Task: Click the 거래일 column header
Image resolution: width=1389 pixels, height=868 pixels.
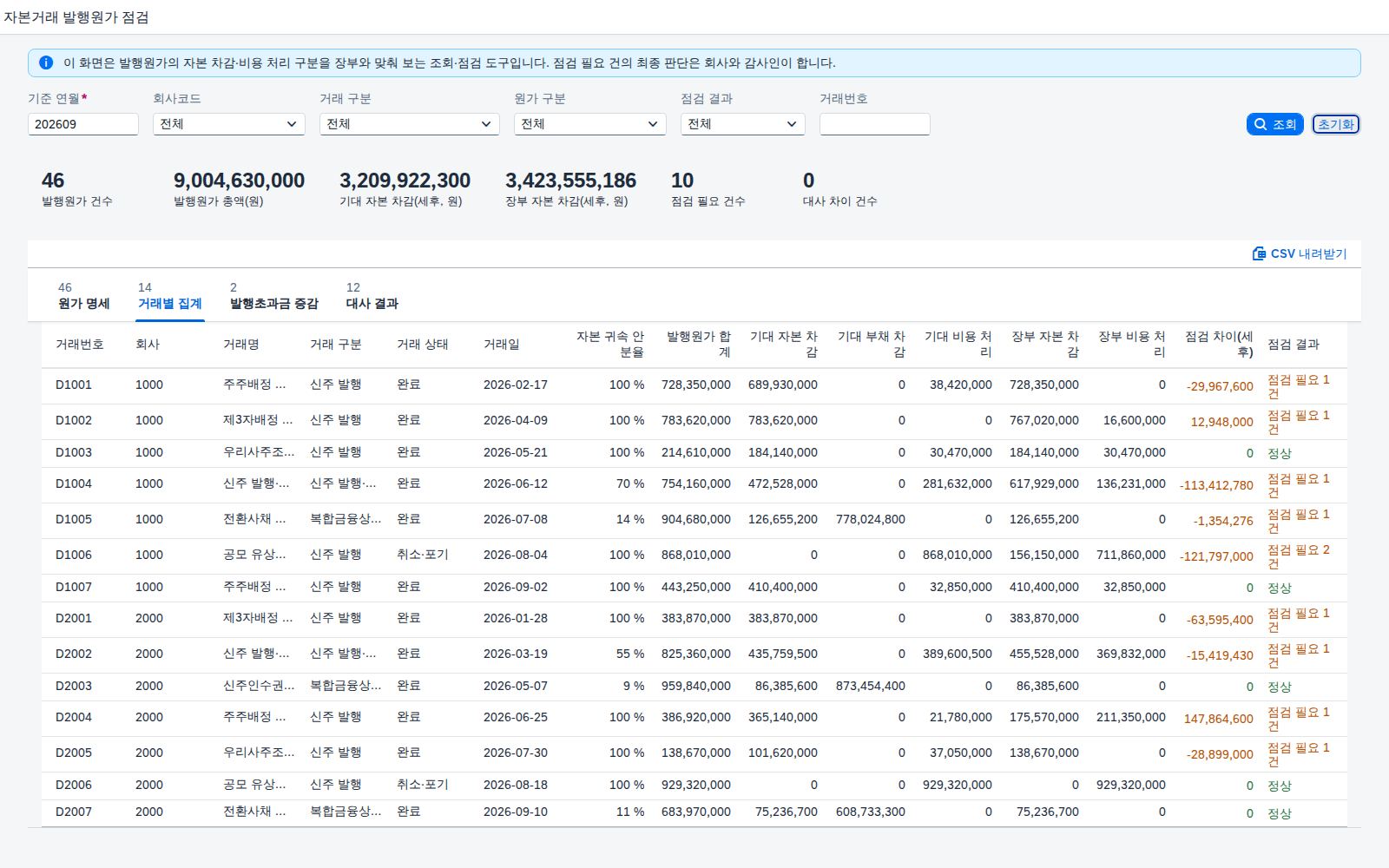Action: 502,345
